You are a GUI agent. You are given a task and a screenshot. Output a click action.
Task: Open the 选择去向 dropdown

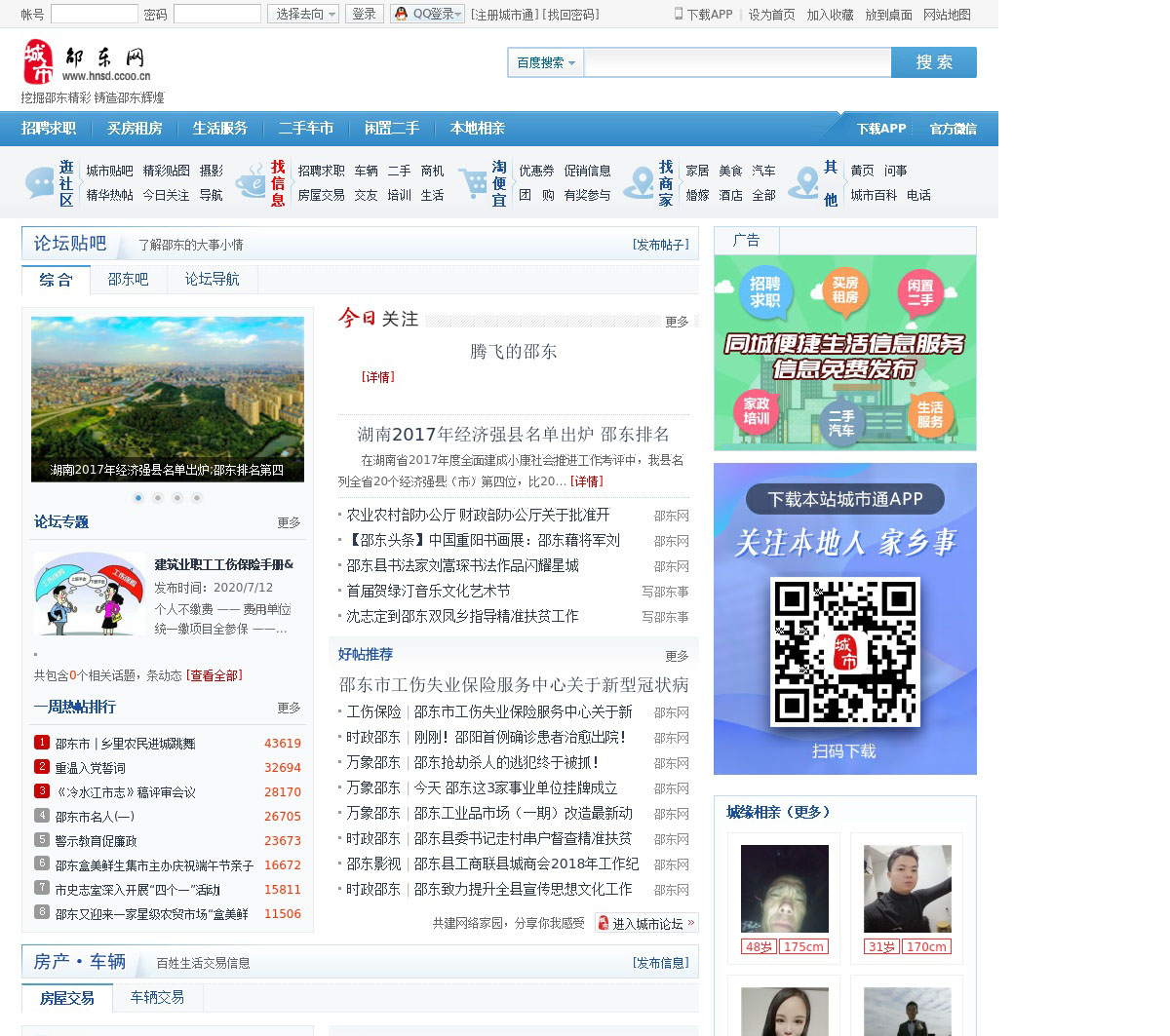point(303,14)
